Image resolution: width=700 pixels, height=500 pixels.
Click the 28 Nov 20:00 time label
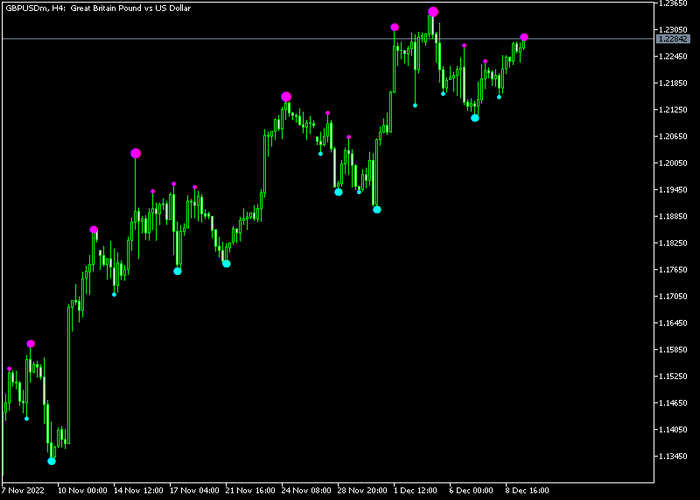pyautogui.click(x=363, y=490)
